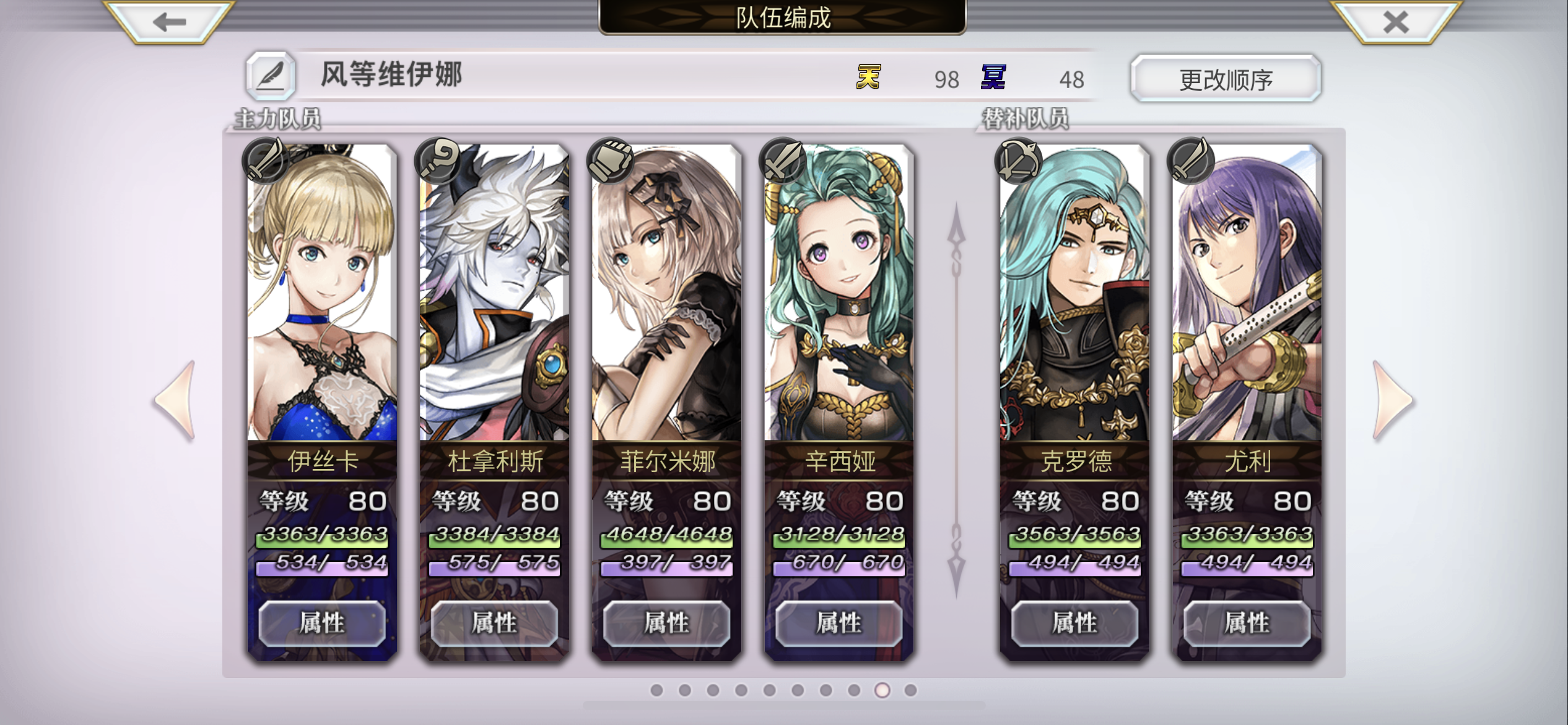Go to next team with right arrow
Image resolution: width=1568 pixels, height=725 pixels.
[1393, 400]
